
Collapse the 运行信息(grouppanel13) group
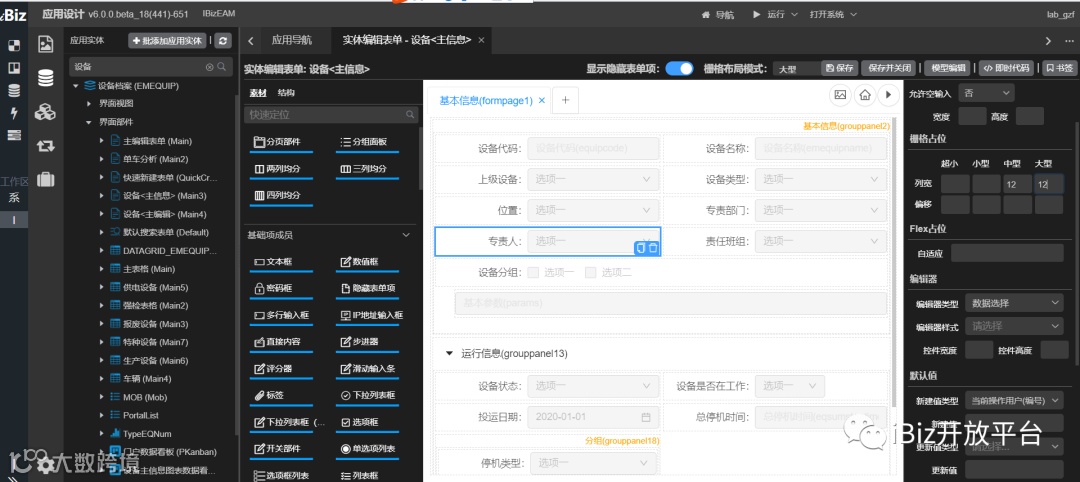(x=448, y=353)
